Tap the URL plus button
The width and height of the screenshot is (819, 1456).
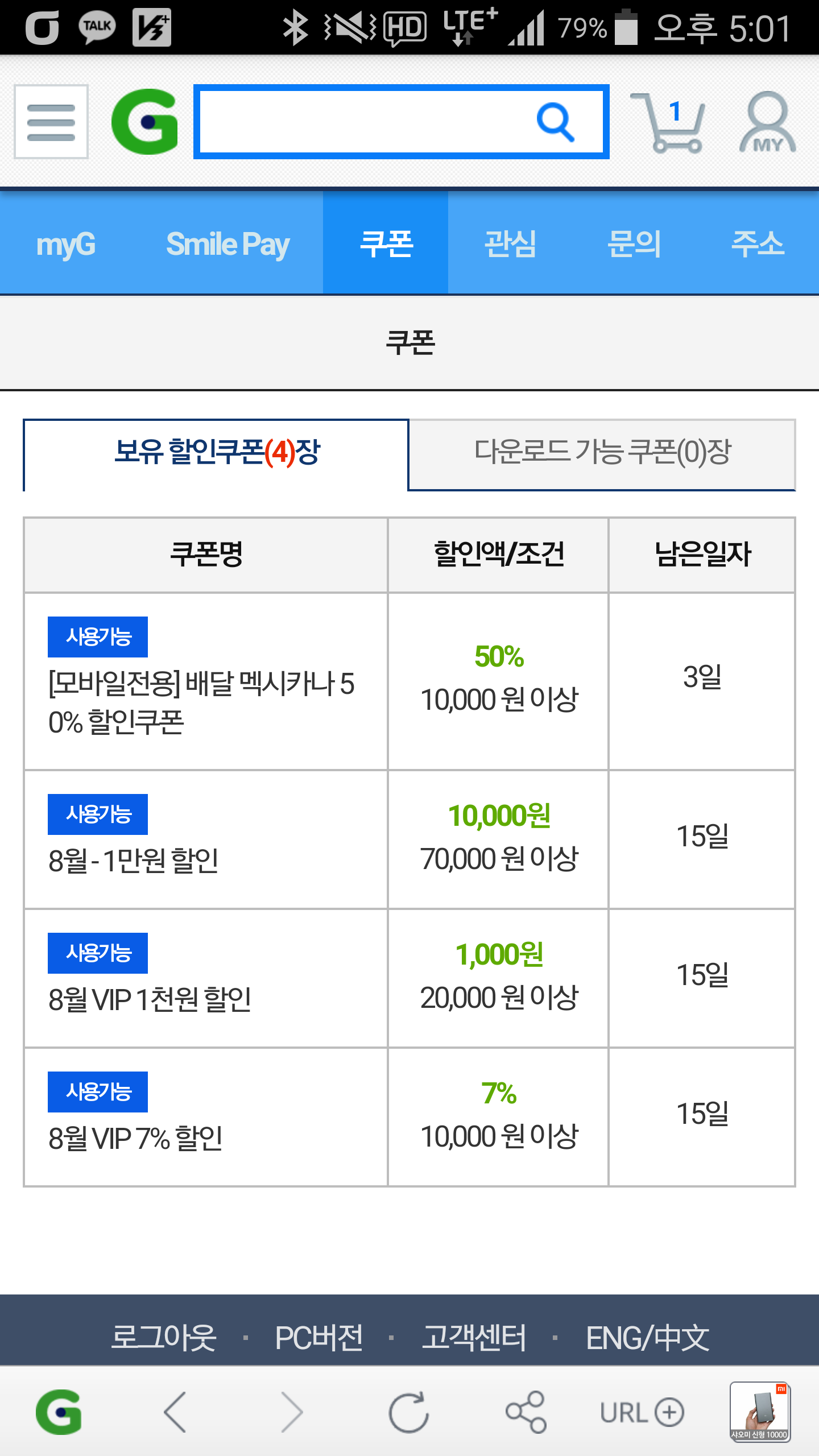[642, 1413]
